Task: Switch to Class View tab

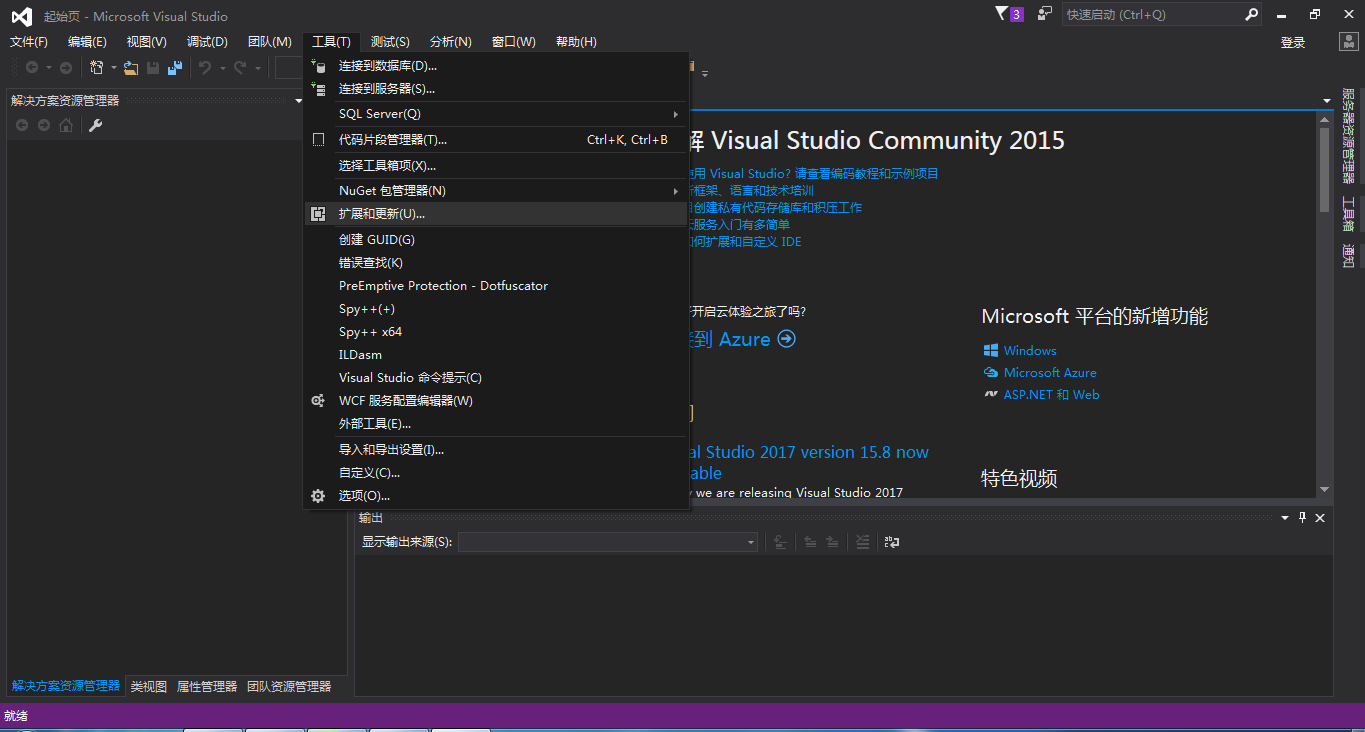Action: point(149,687)
